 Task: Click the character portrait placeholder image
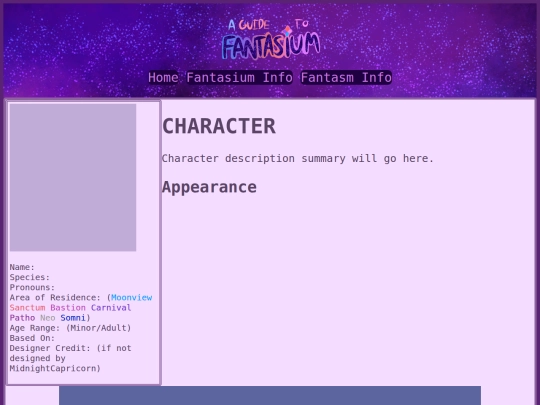[73, 177]
